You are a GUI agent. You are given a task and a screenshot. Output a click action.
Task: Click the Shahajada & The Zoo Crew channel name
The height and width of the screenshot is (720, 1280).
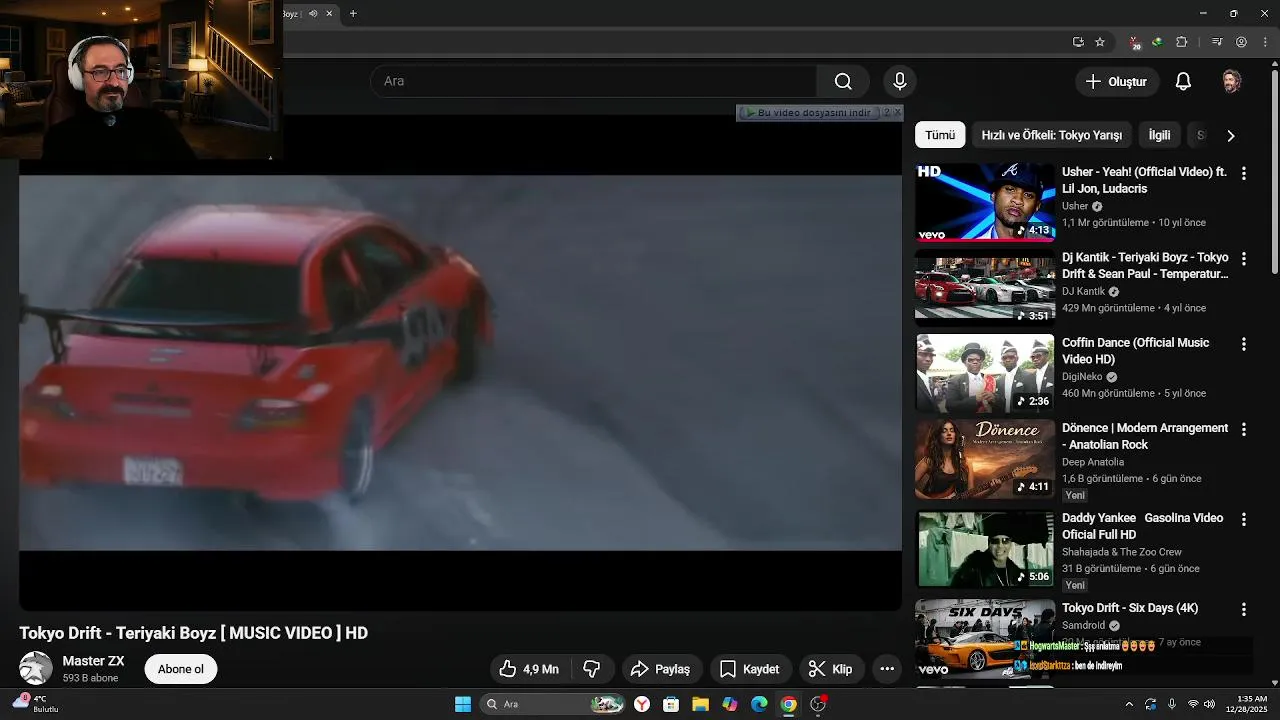click(1122, 552)
